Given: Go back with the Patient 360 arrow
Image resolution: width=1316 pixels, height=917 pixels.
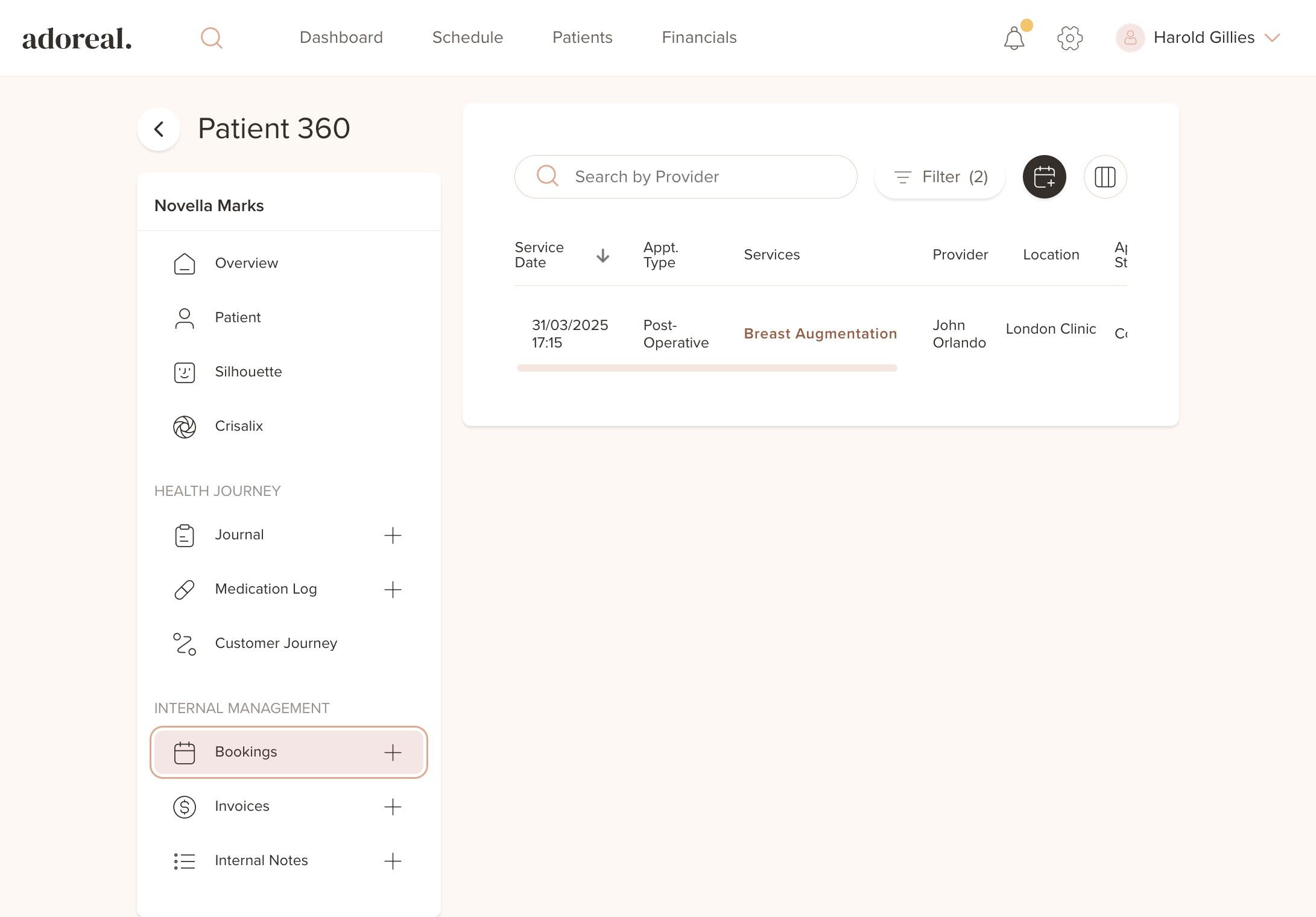Looking at the screenshot, I should pyautogui.click(x=159, y=129).
